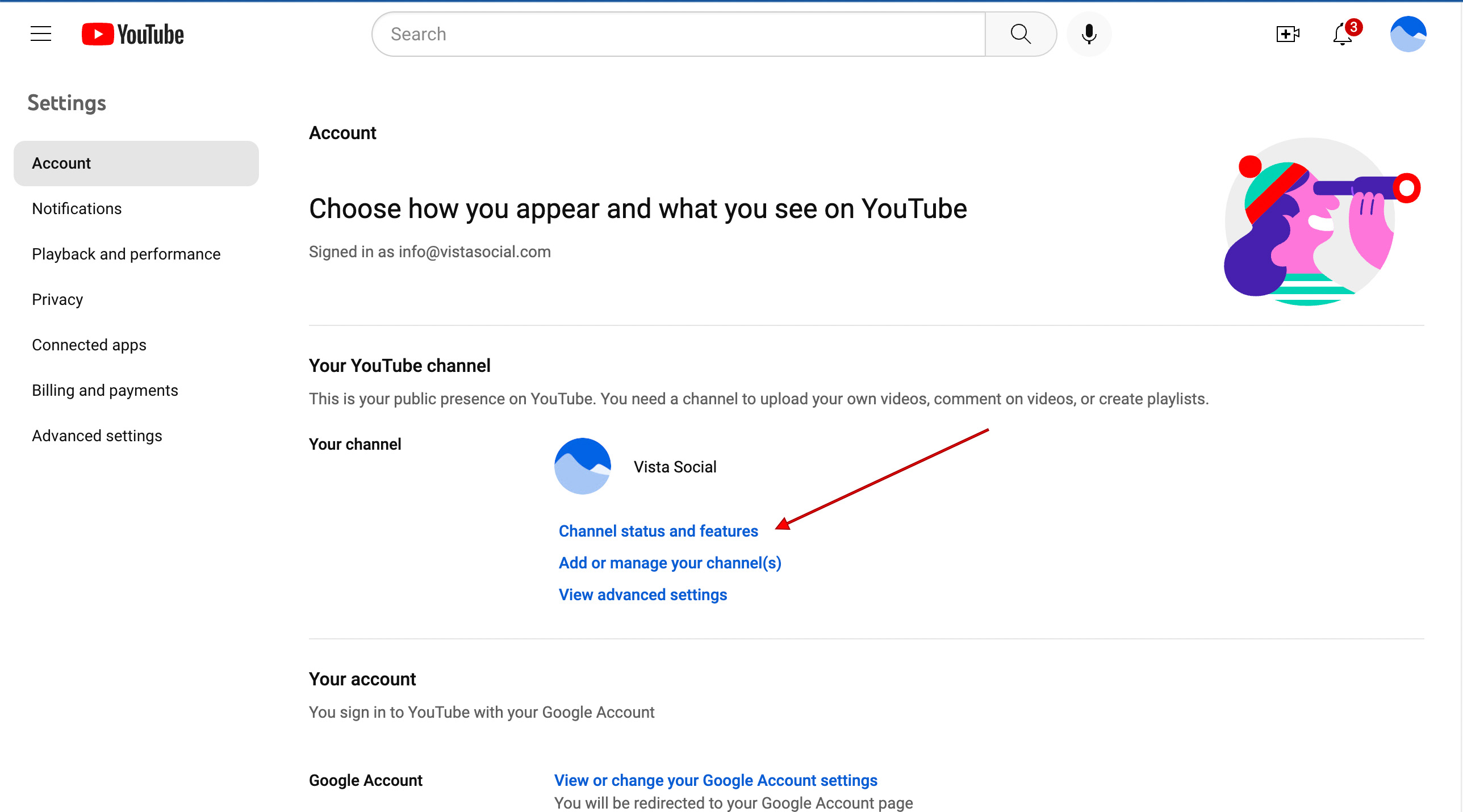This screenshot has width=1463, height=812.
Task: Expand Privacy settings section
Action: (x=57, y=299)
